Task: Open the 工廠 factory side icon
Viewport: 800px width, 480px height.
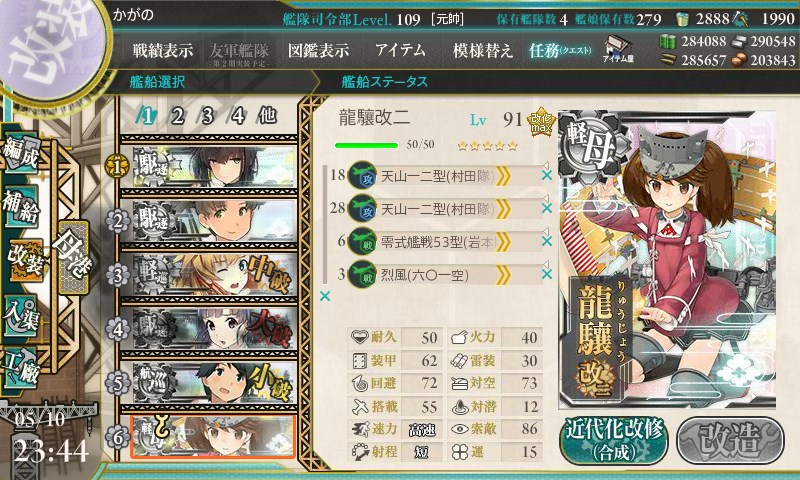Action: [x=21, y=368]
